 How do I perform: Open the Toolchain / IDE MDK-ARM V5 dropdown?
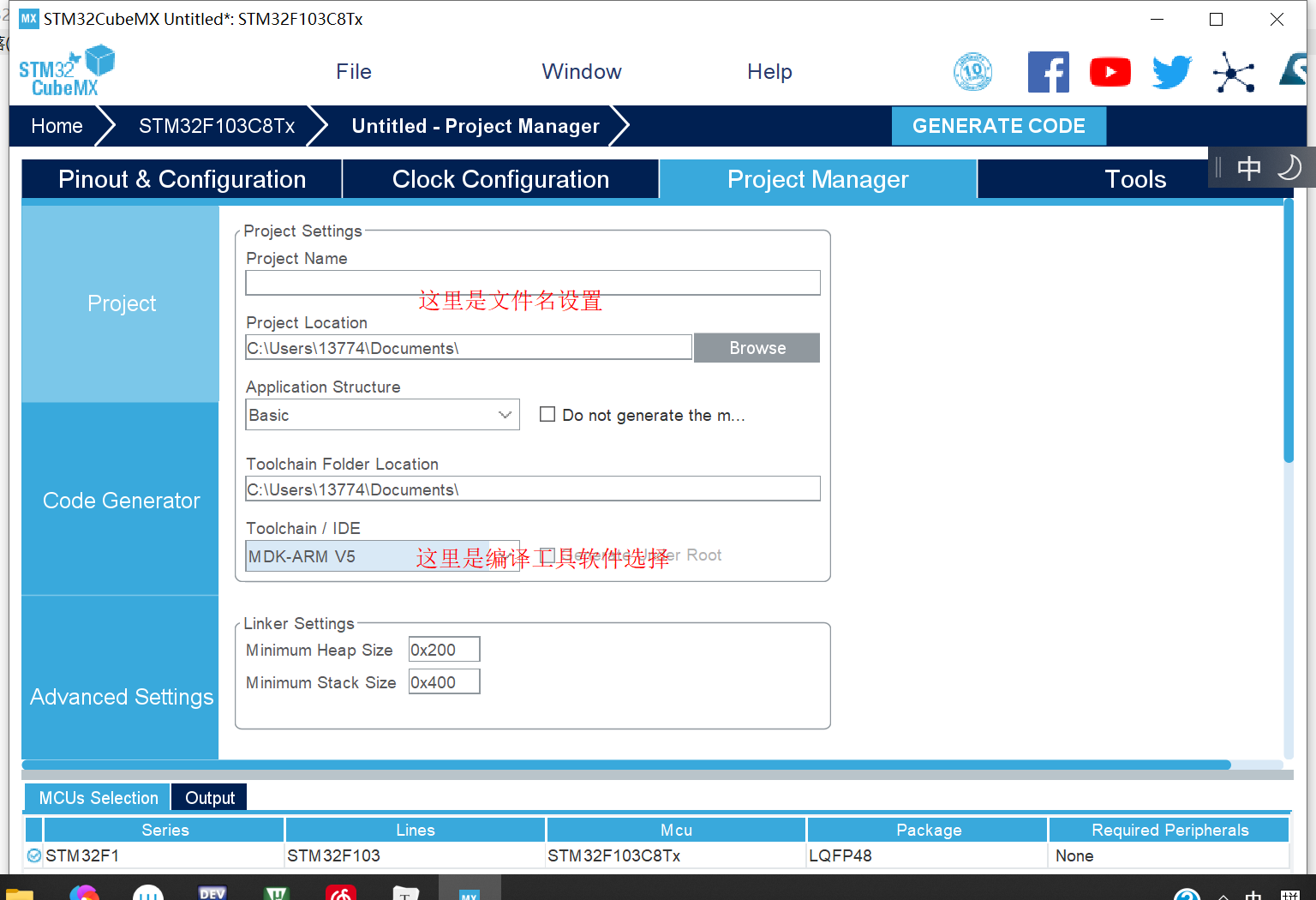tap(382, 556)
